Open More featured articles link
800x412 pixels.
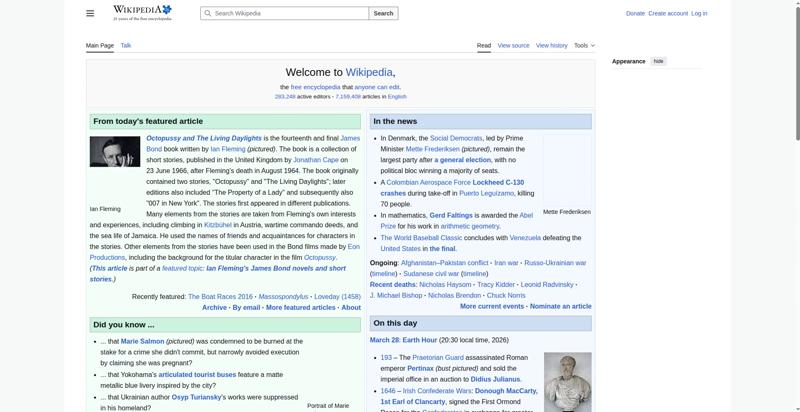pos(301,308)
